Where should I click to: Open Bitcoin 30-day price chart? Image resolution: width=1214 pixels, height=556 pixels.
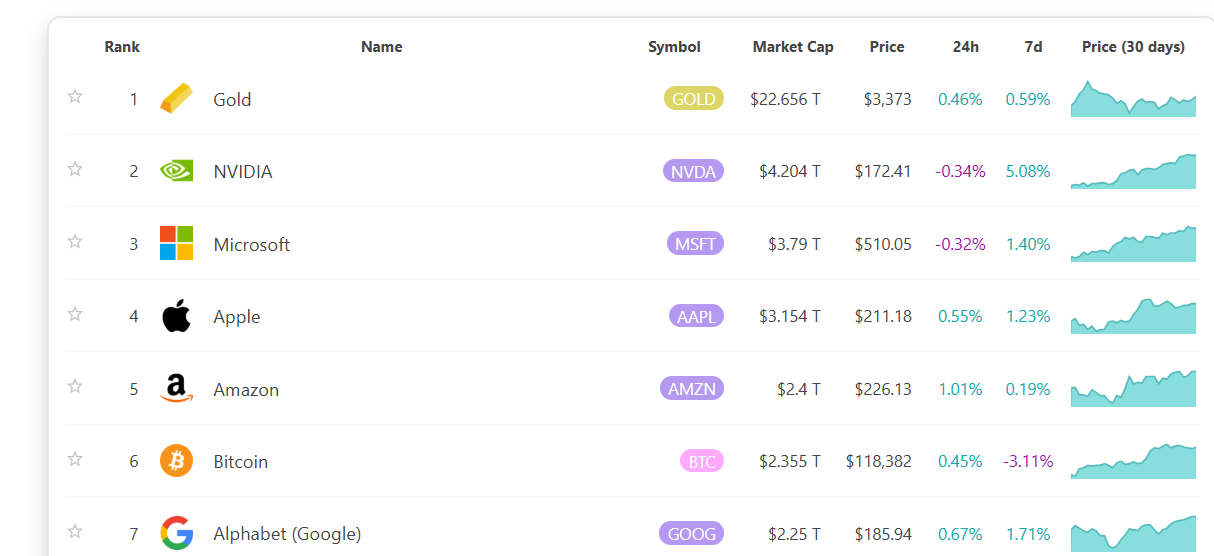pyautogui.click(x=1133, y=461)
